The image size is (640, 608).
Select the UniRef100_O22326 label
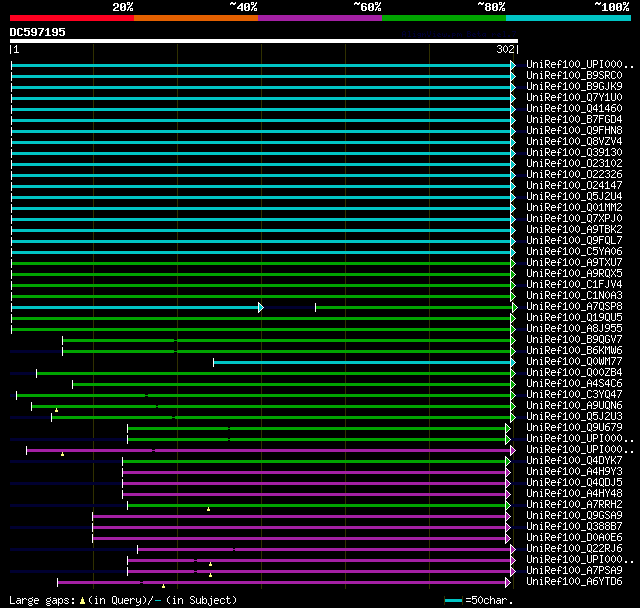[x=574, y=175]
